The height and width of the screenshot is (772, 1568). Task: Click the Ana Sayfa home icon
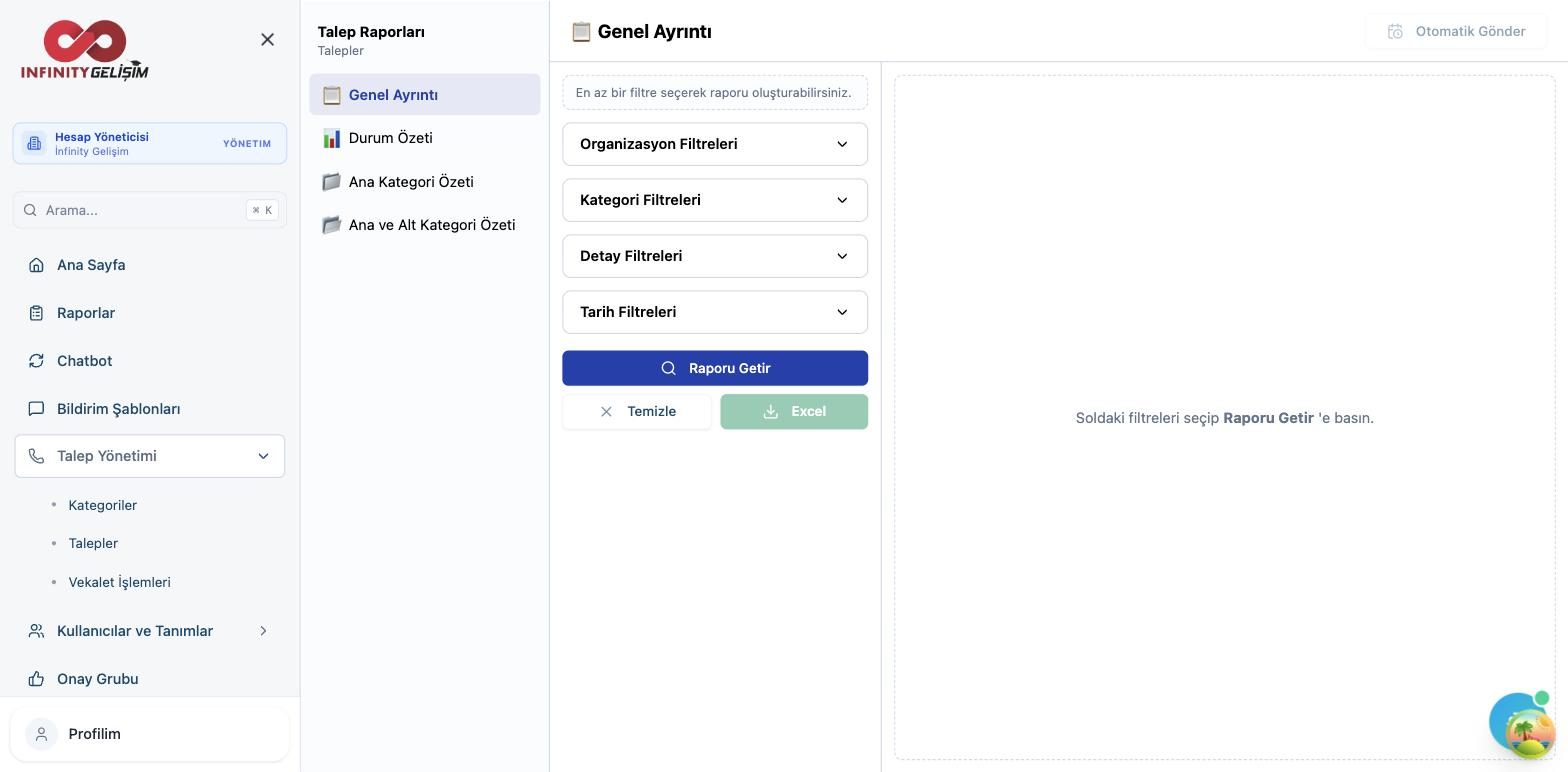coord(36,265)
